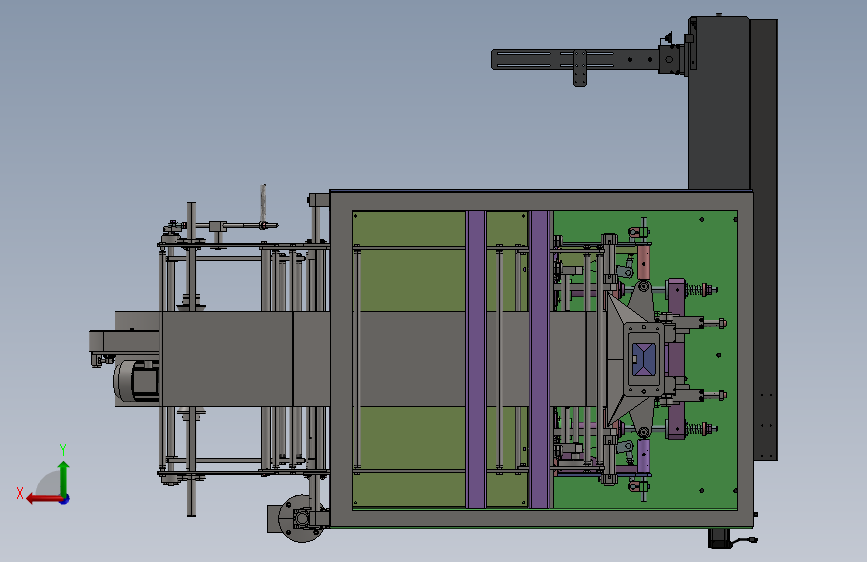This screenshot has height=562, width=867.
Task: Select the lavender roller near the plate's bottom
Action: pyautogui.click(x=644, y=456)
